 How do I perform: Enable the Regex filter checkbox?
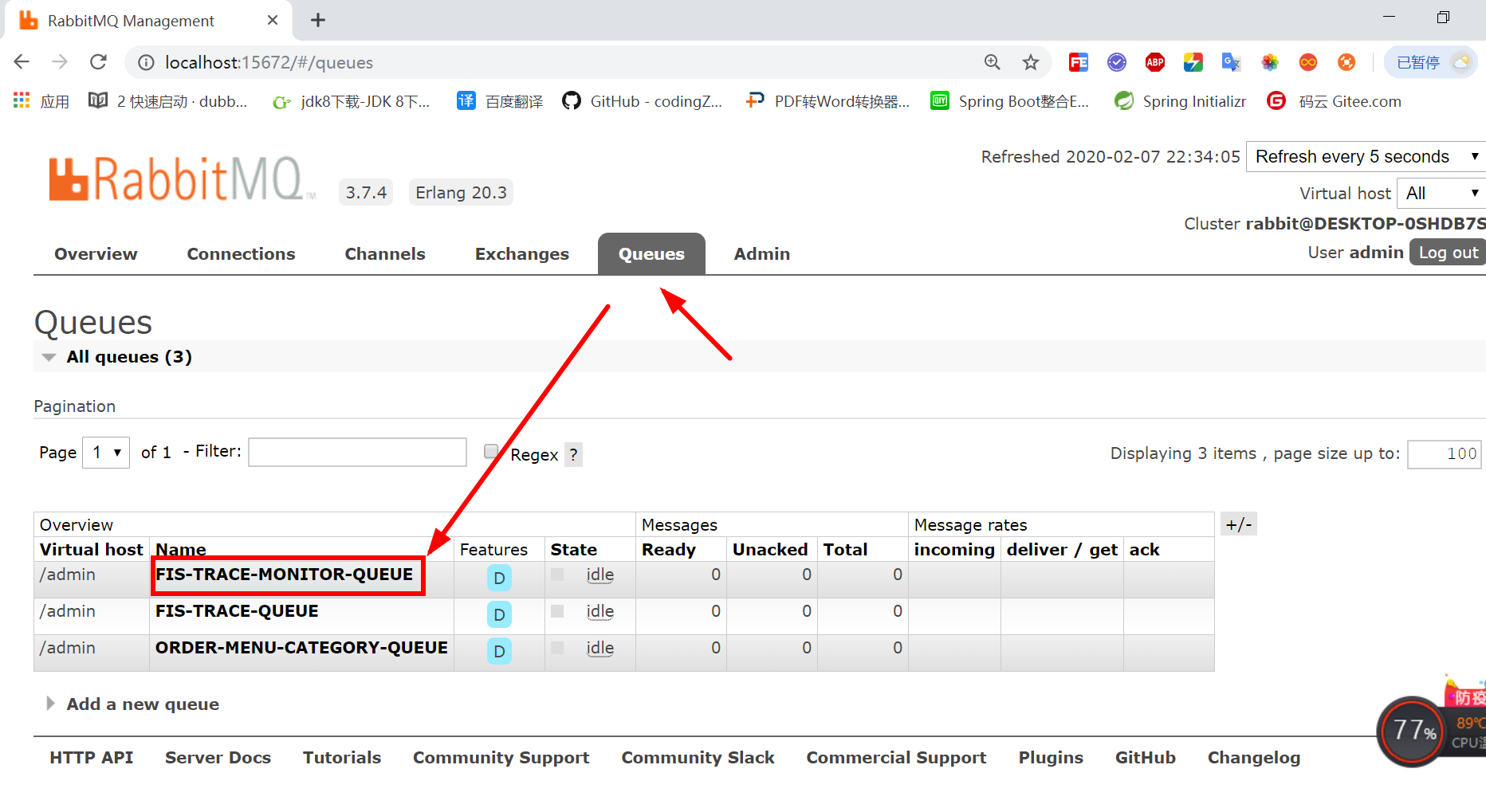[x=491, y=451]
